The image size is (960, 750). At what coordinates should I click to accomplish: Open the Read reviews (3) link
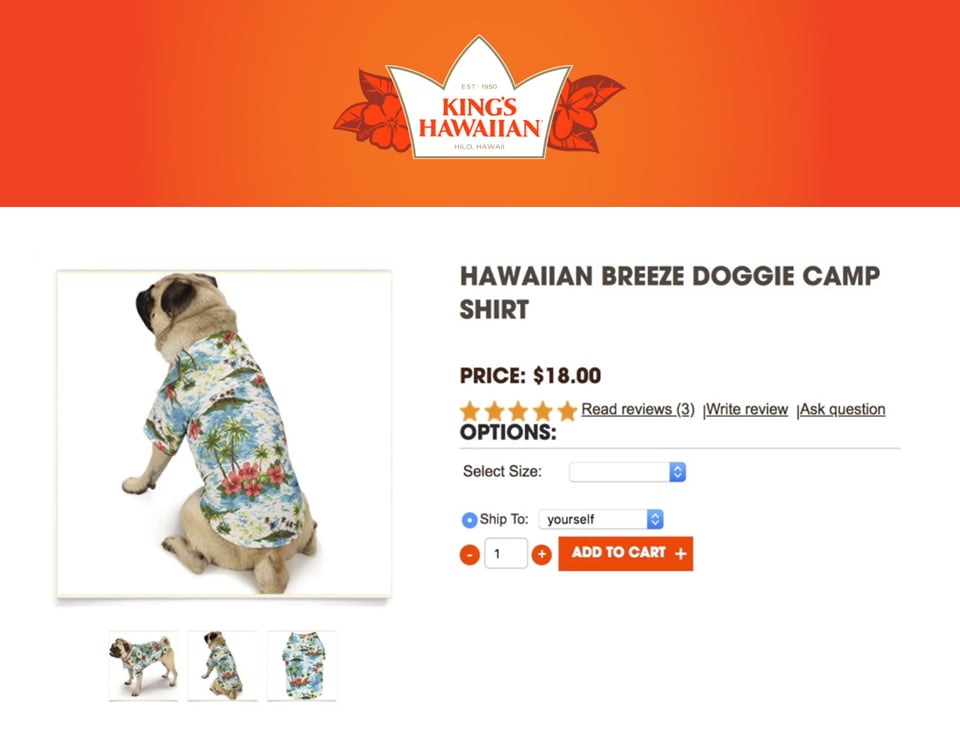pos(638,409)
